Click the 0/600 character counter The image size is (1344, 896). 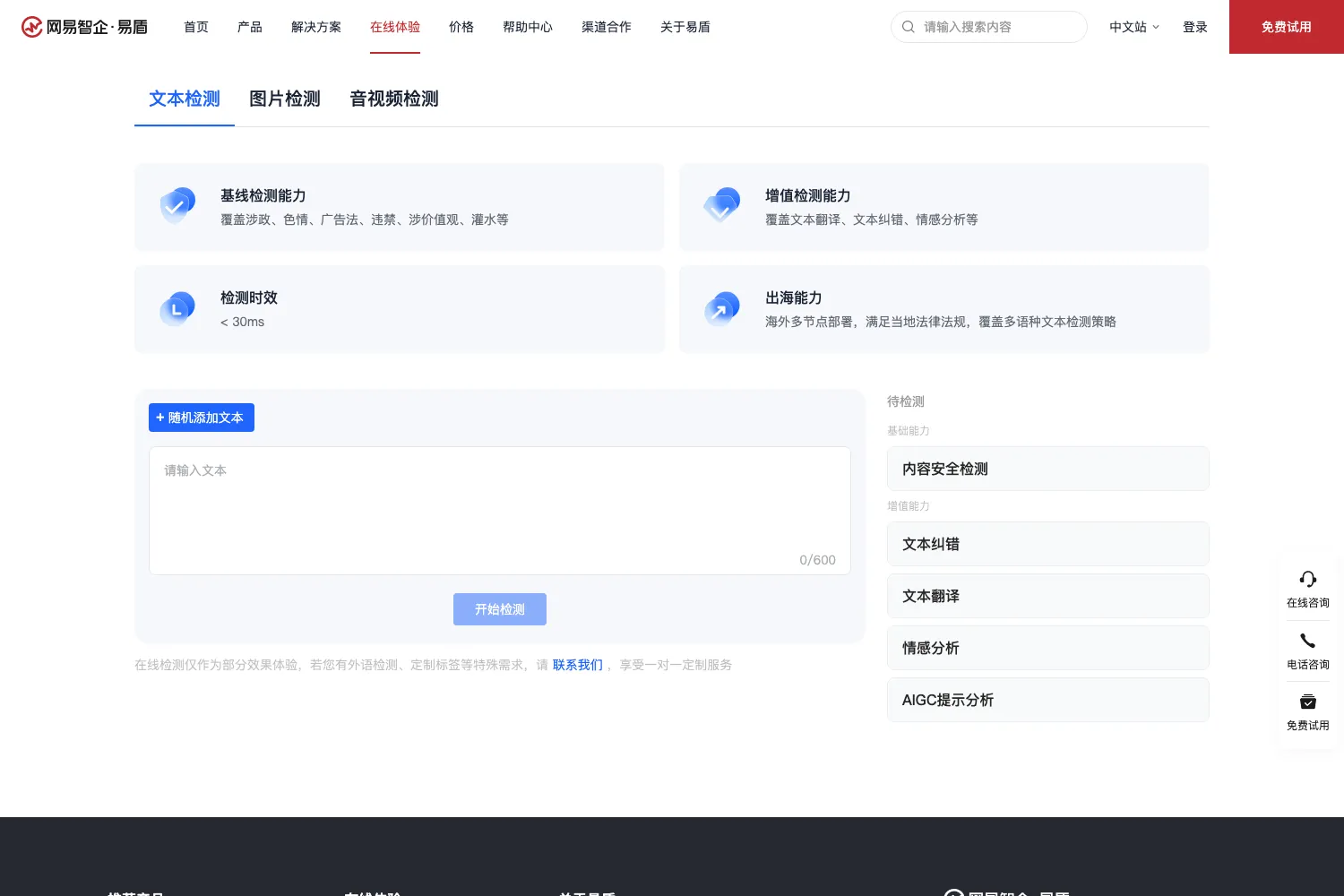(x=817, y=560)
